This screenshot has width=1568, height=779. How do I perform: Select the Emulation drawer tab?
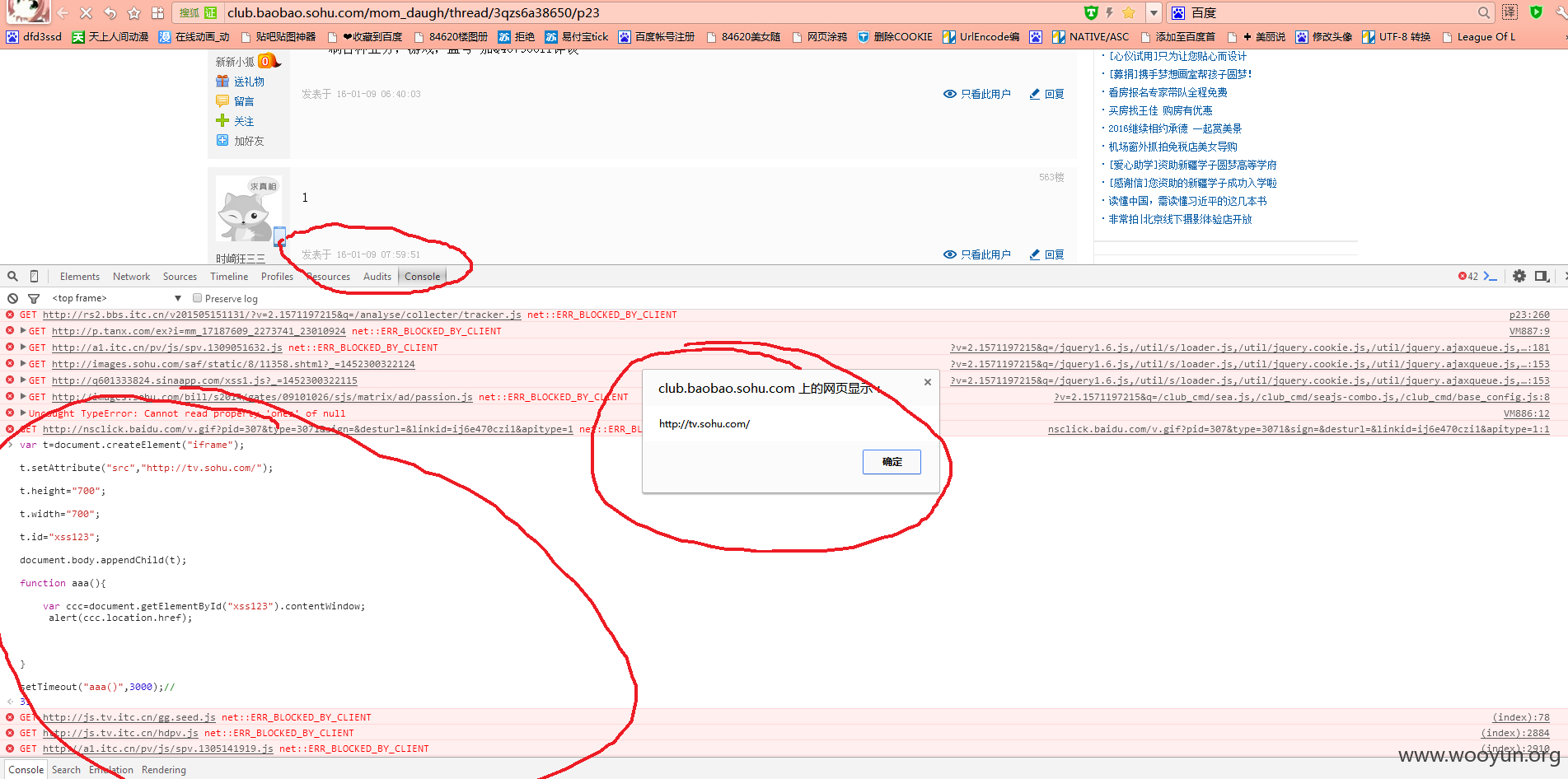point(111,770)
